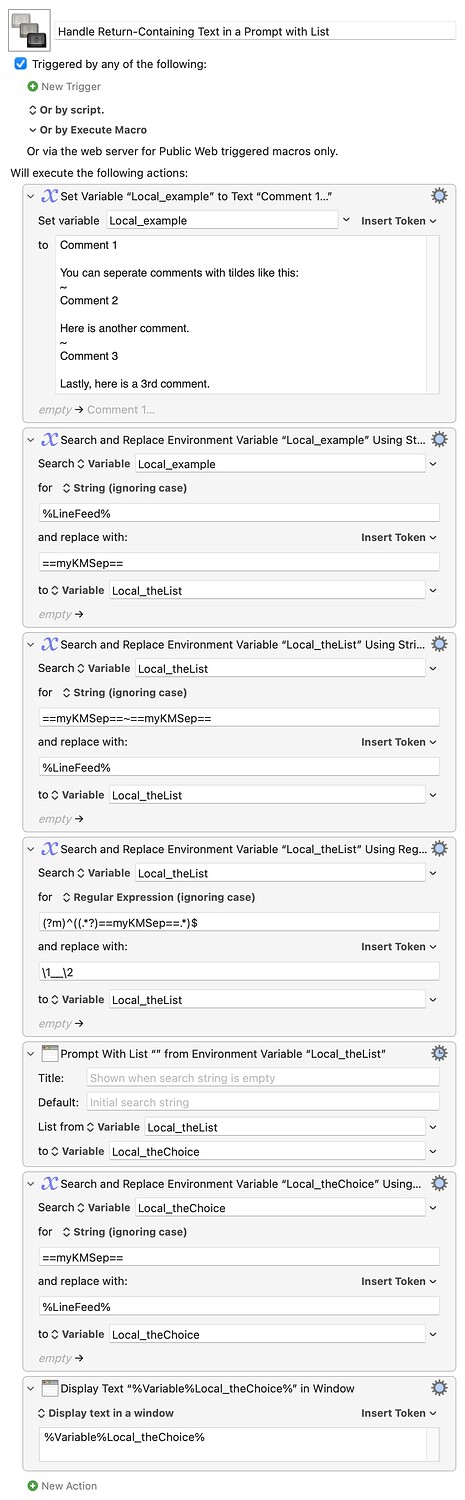
Task: Click X icon of Regular Expression search action
Action: (49, 848)
